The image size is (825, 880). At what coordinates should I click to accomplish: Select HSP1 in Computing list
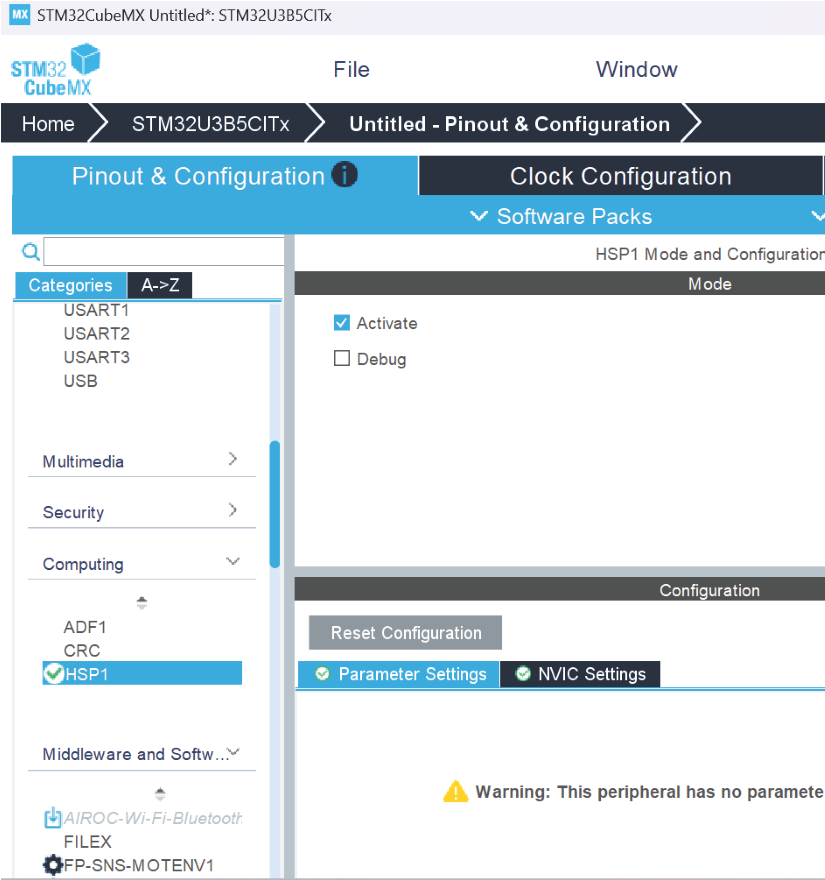142,673
